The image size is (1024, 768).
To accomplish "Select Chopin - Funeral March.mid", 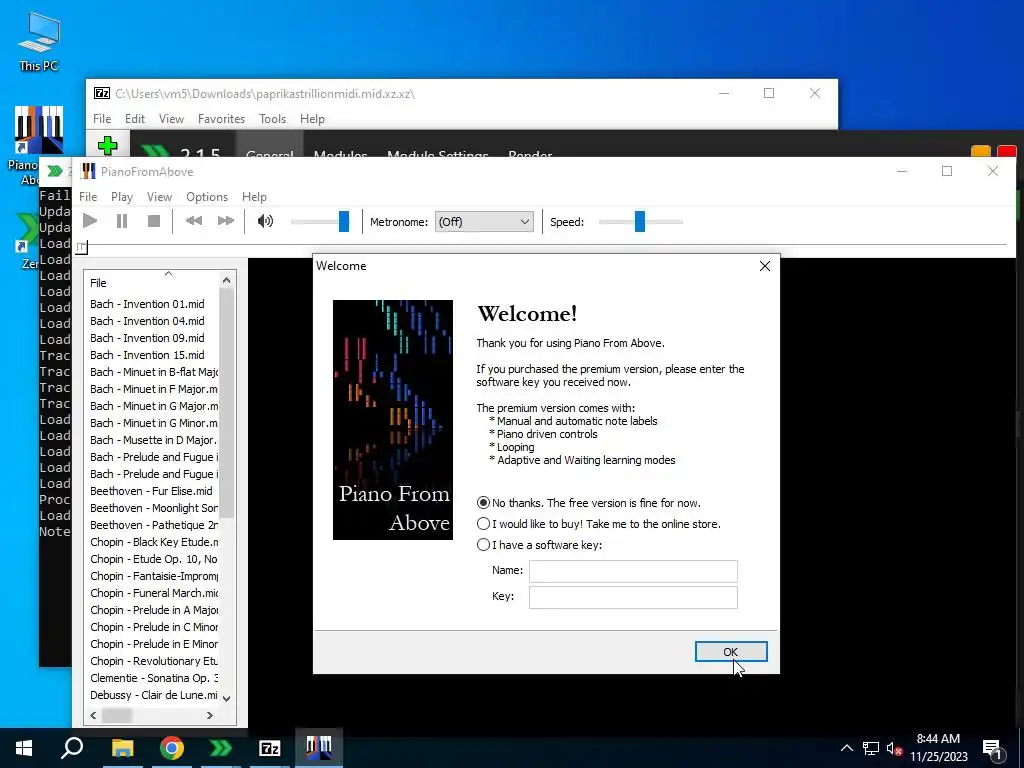I will [153, 592].
